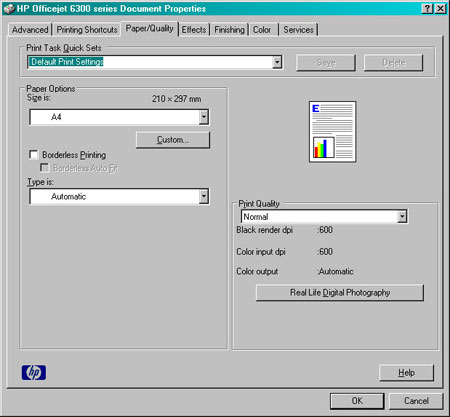The width and height of the screenshot is (450, 417).
Task: Open the Color tab
Action: pos(262,30)
